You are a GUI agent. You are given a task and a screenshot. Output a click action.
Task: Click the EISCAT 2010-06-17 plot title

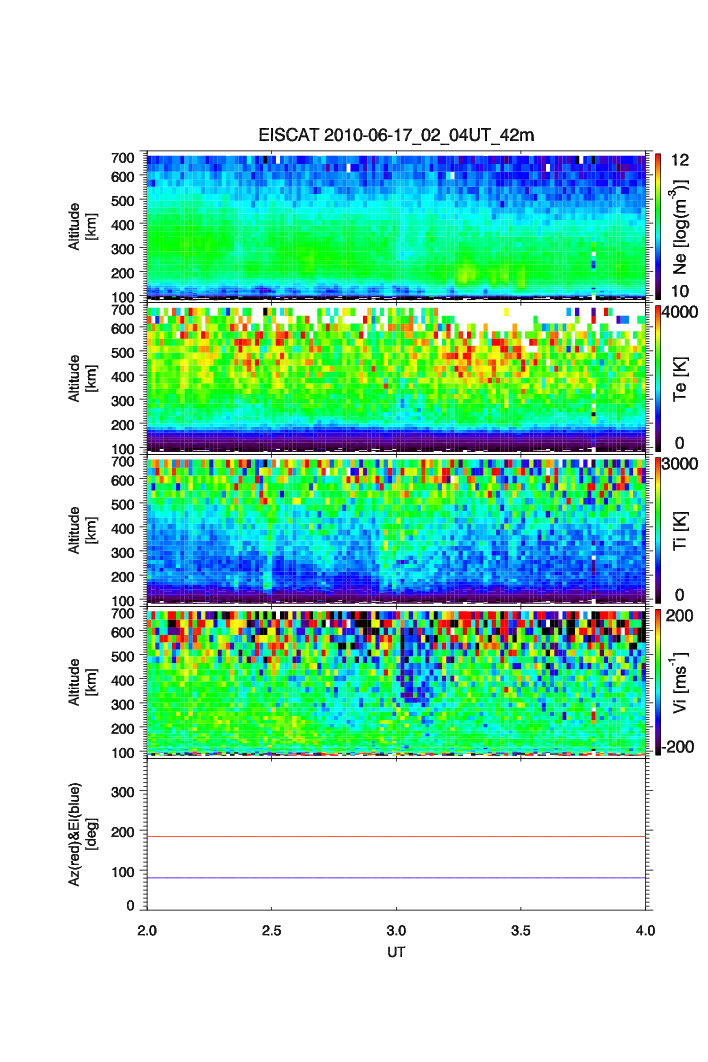coord(397,136)
